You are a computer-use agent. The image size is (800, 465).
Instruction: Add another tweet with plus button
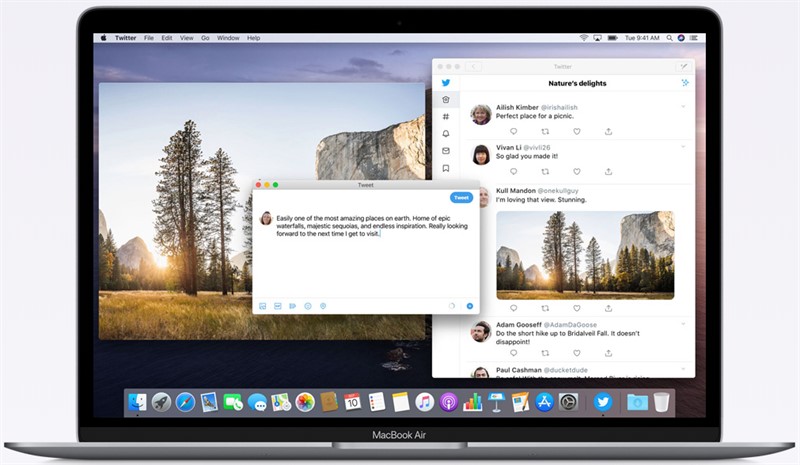coord(470,306)
